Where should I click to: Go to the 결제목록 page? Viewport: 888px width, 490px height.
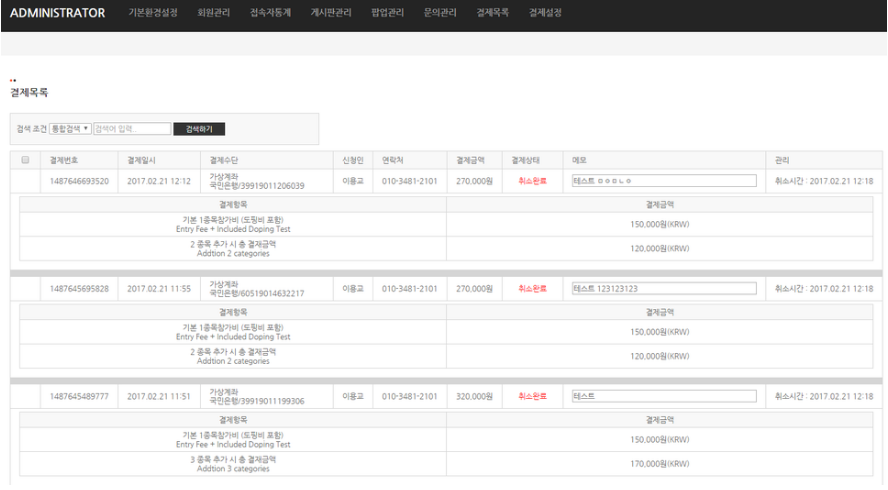[493, 13]
